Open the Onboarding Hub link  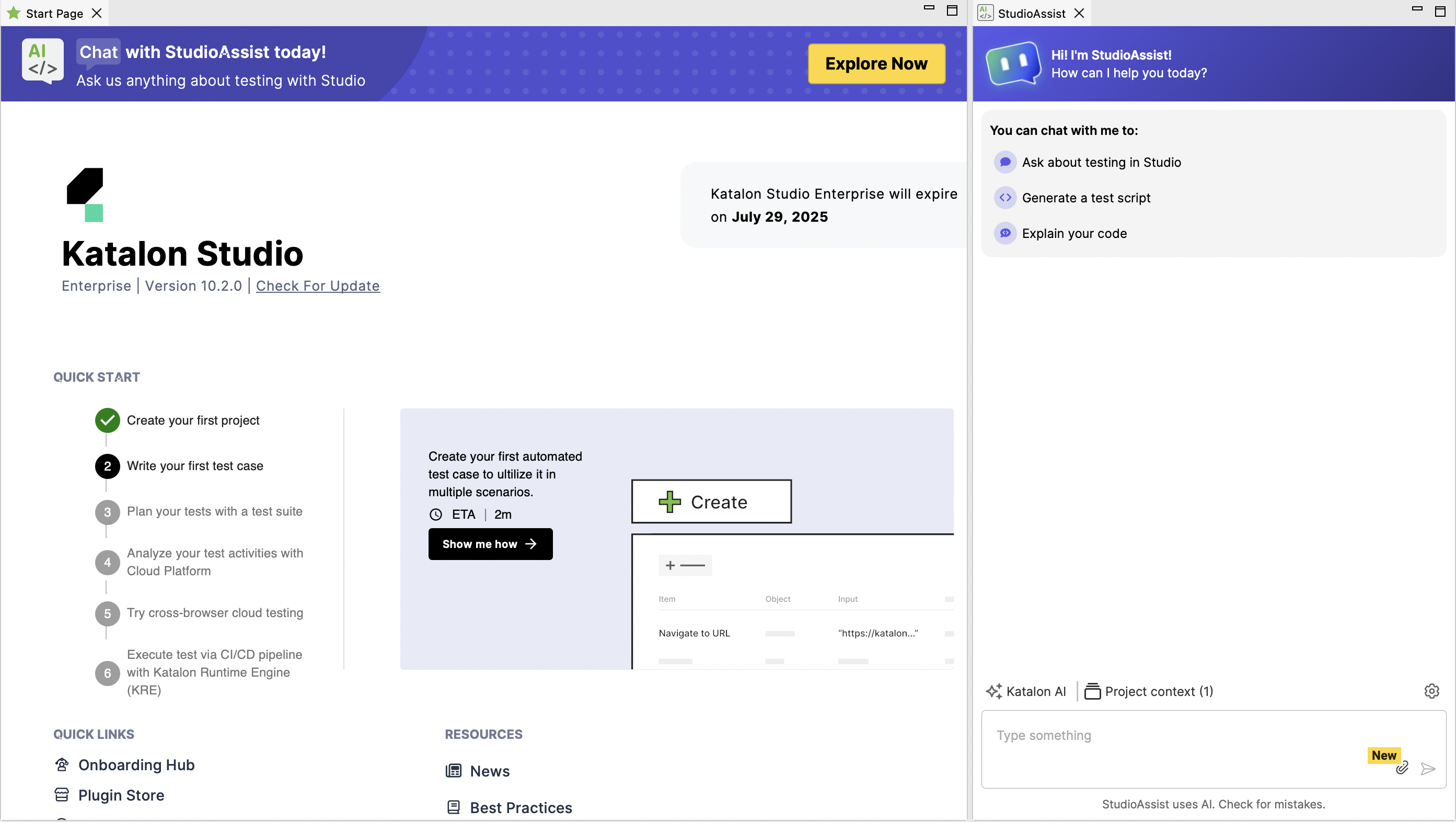pos(136,765)
